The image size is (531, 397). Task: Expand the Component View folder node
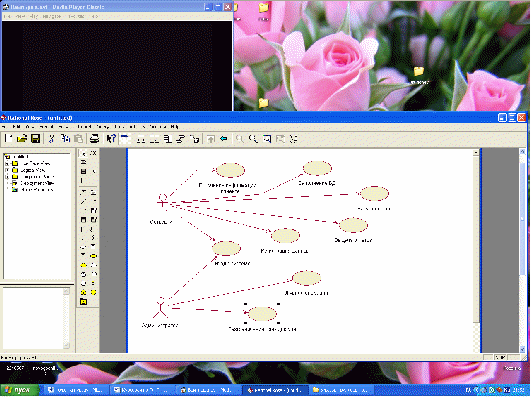click(x=7, y=177)
